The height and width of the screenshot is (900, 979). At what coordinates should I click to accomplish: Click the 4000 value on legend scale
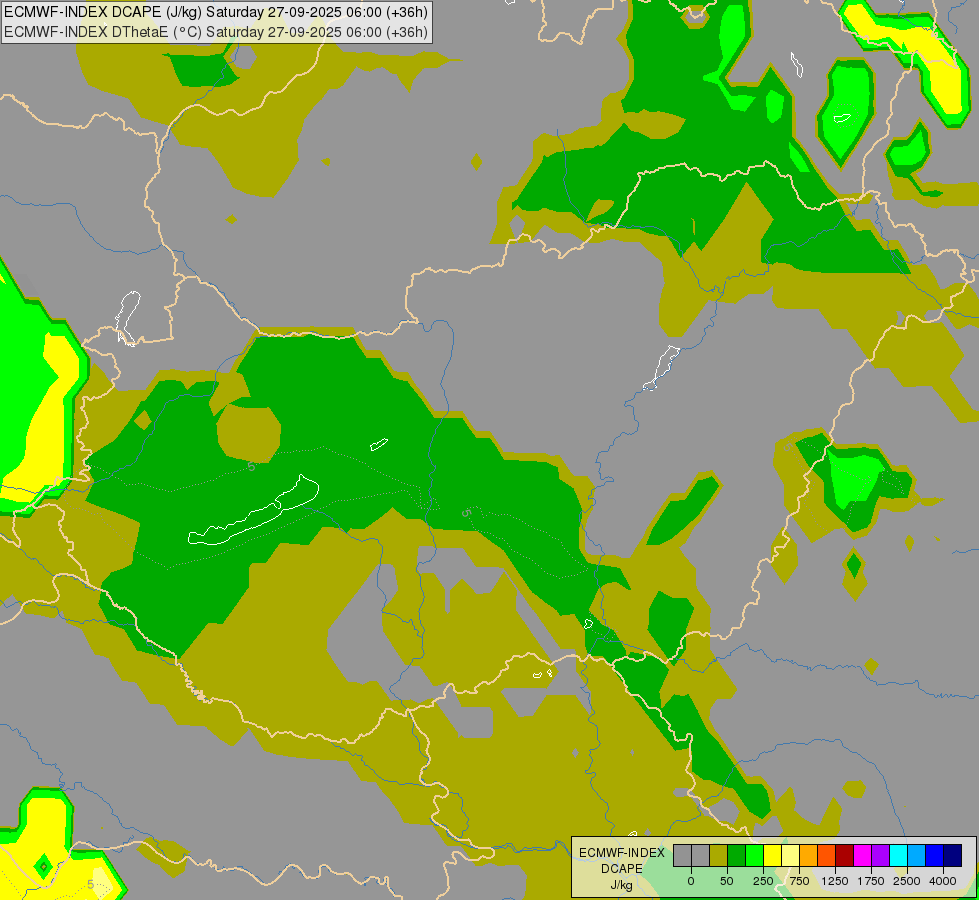(943, 881)
